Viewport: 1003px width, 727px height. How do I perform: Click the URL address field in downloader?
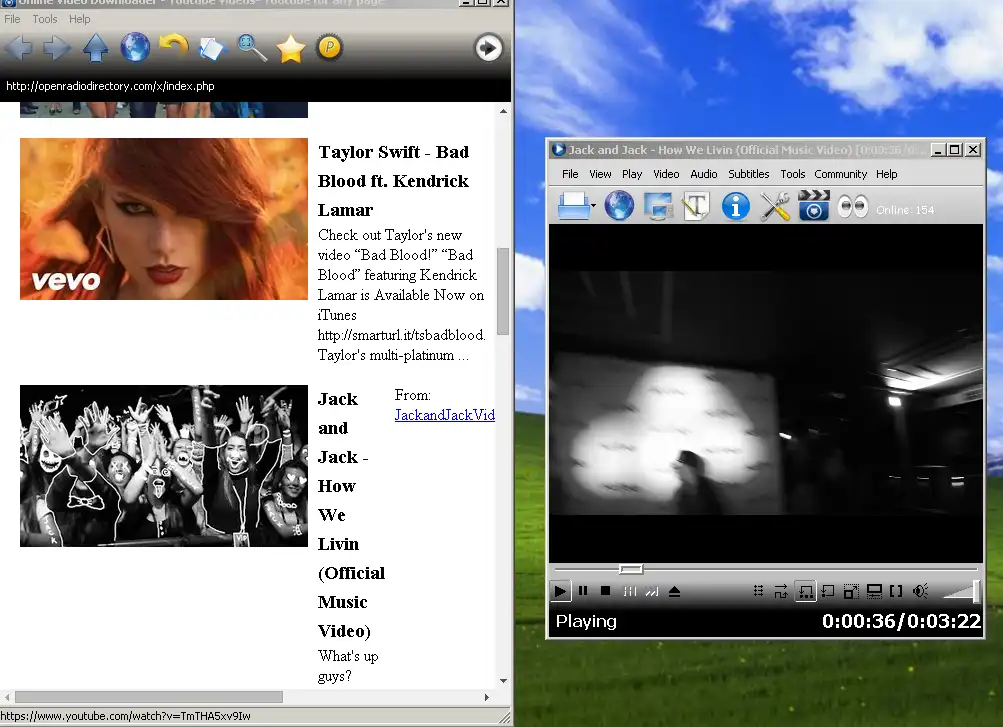(x=255, y=86)
